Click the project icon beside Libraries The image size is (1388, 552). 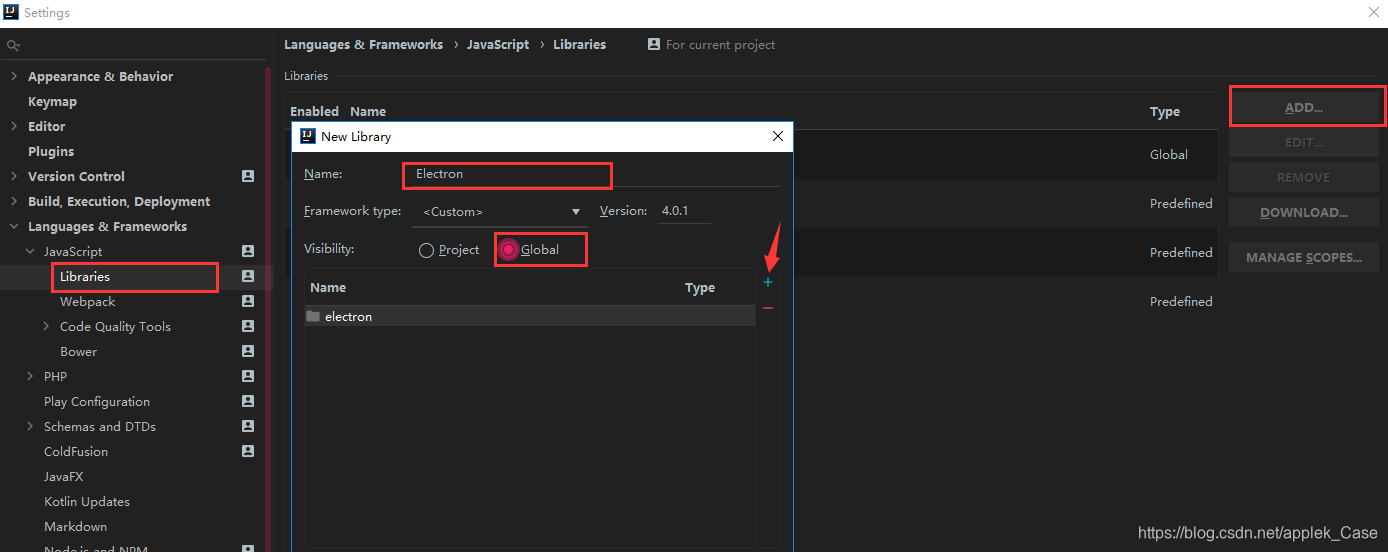point(248,276)
